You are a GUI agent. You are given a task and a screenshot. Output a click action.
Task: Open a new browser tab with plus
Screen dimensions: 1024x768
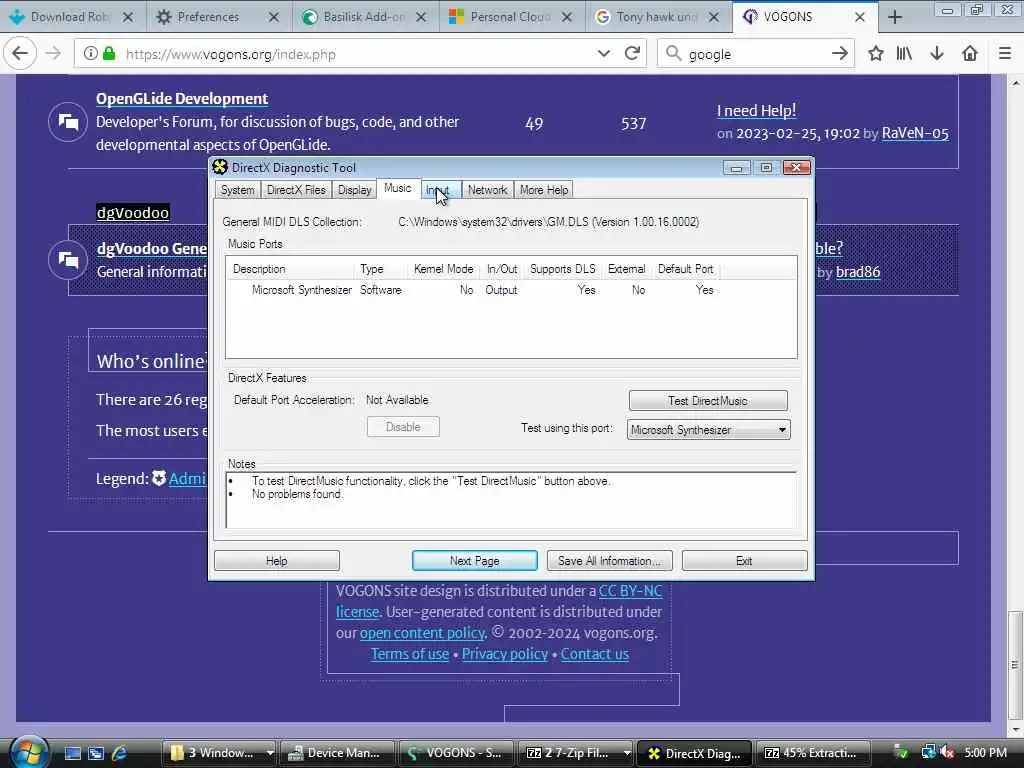tap(895, 17)
